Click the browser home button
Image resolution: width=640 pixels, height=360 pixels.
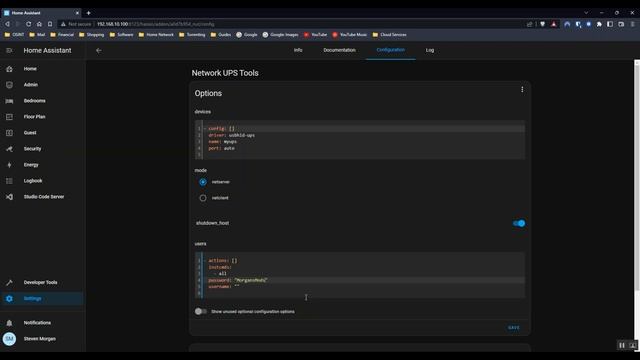pos(39,24)
